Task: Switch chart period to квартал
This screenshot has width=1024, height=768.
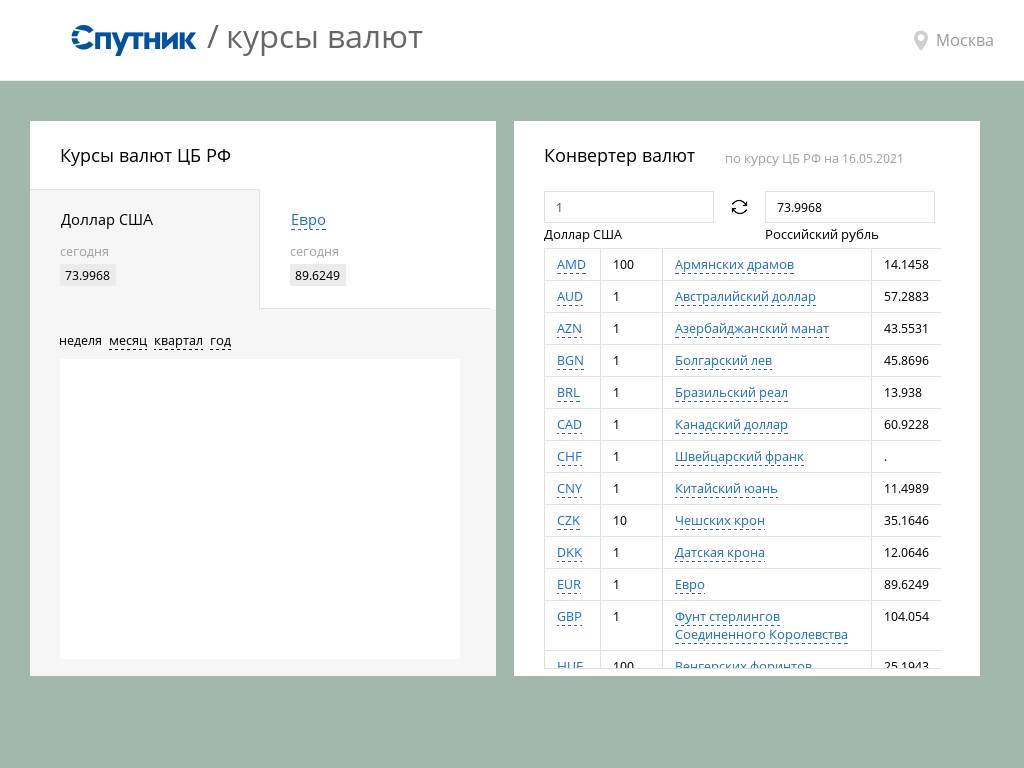Action: [x=178, y=341]
